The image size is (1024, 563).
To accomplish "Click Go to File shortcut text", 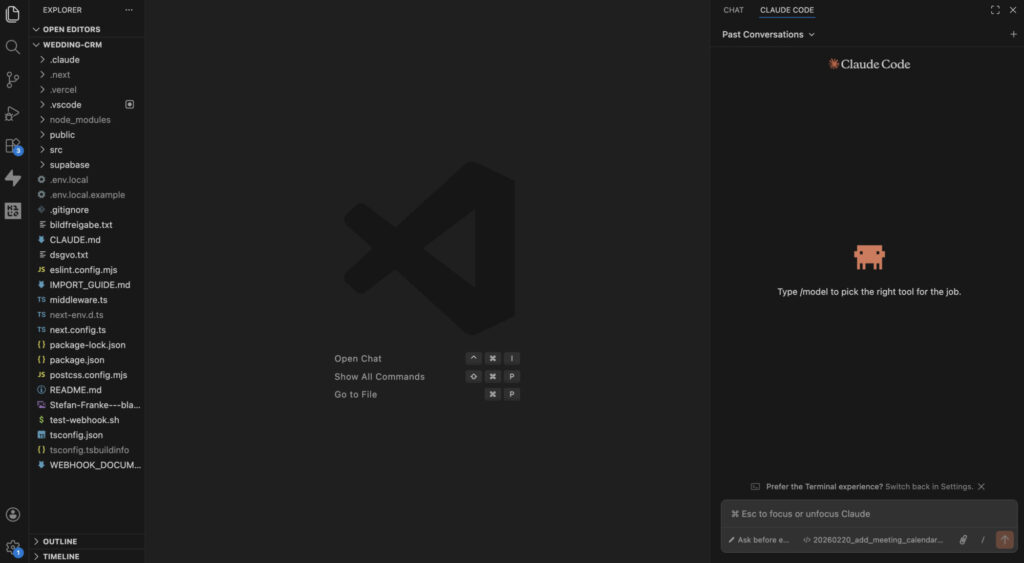I will pos(355,394).
